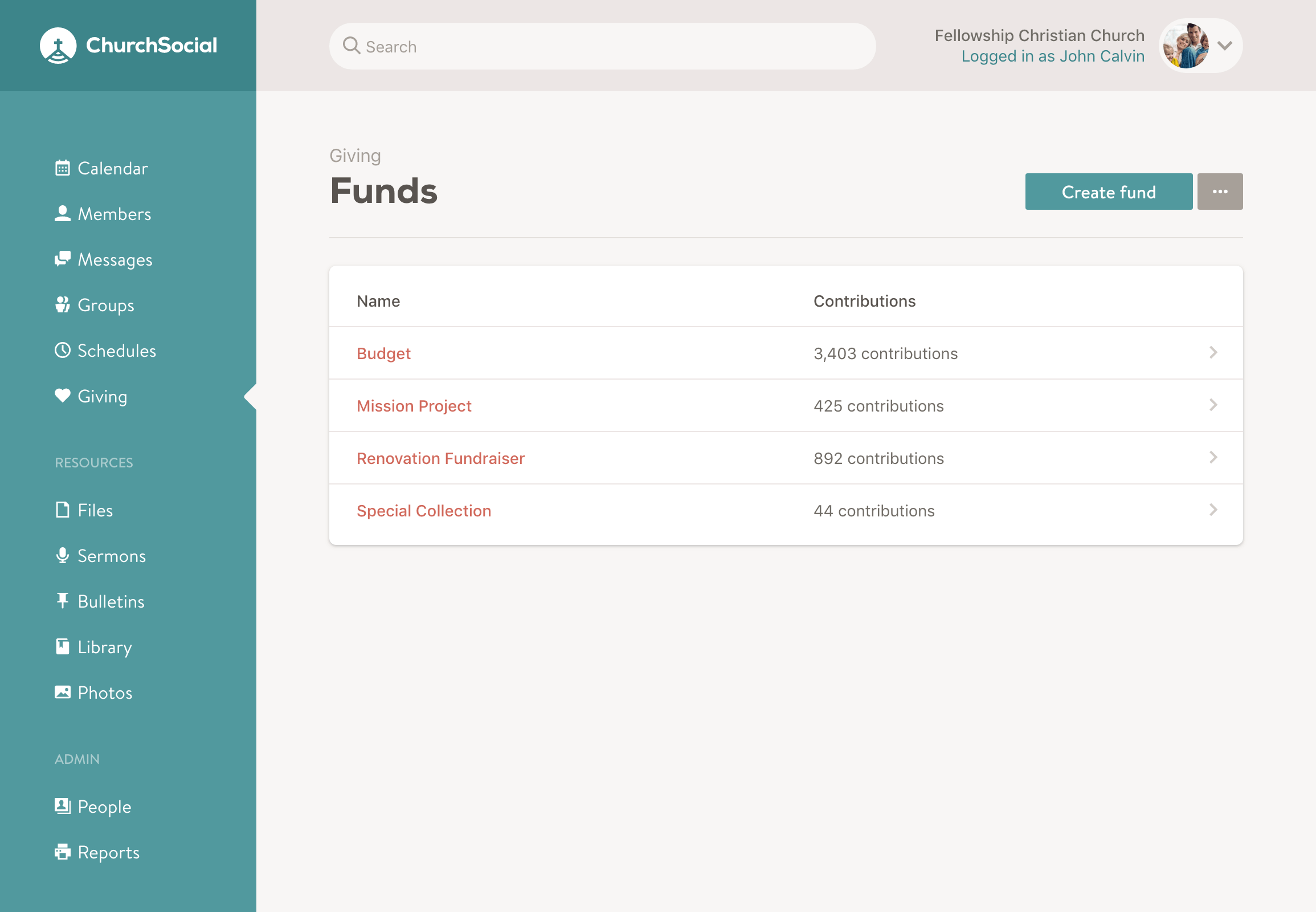Click the ChurchSocial logo icon
1316x912 pixels.
coord(58,46)
